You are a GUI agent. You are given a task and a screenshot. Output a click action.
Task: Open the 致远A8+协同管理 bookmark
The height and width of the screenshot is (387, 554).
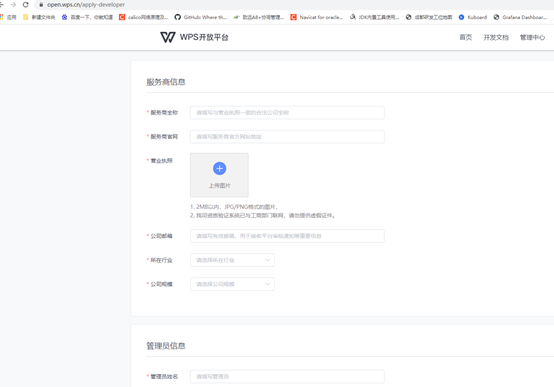pos(258,17)
